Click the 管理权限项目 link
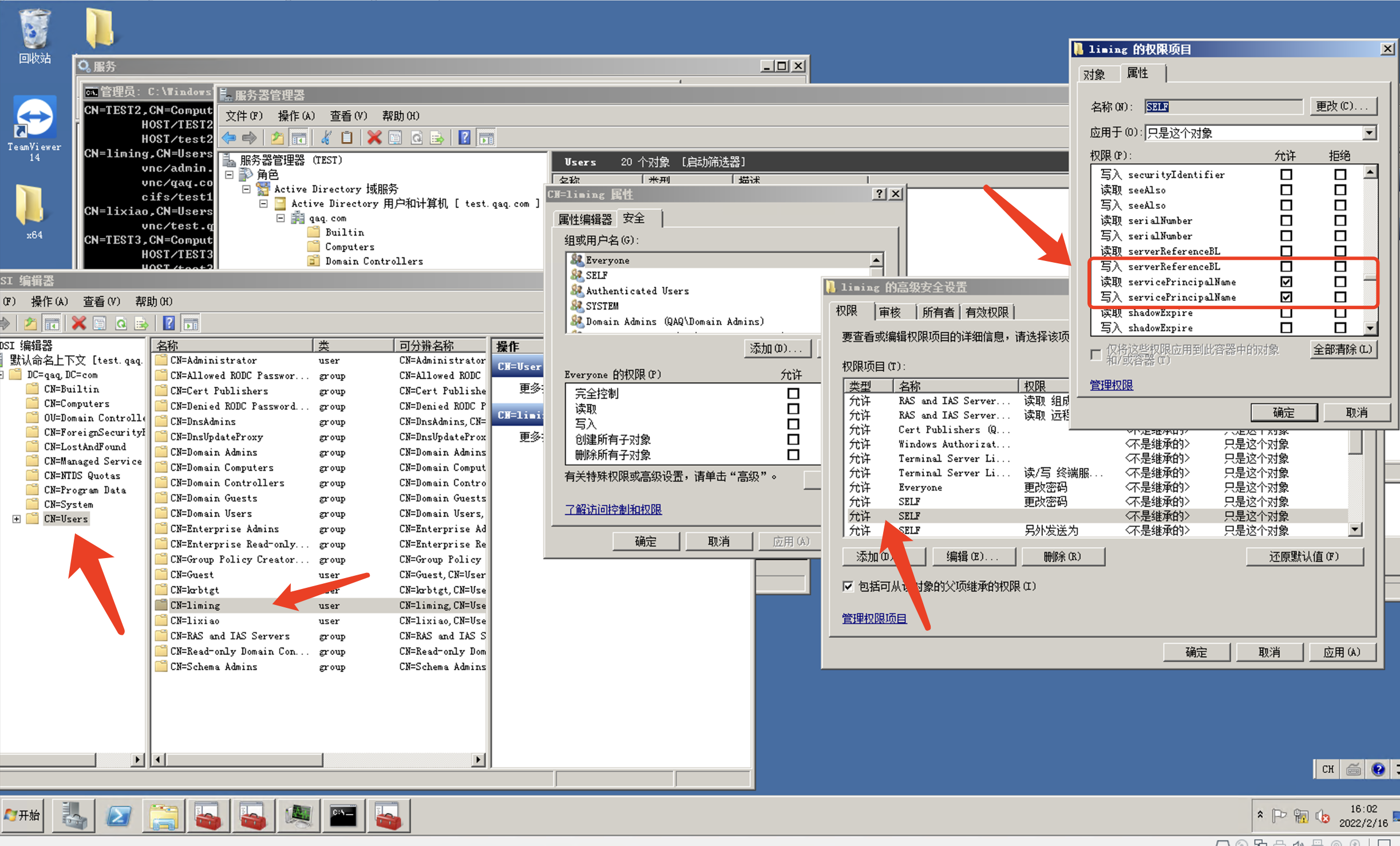 [x=874, y=618]
